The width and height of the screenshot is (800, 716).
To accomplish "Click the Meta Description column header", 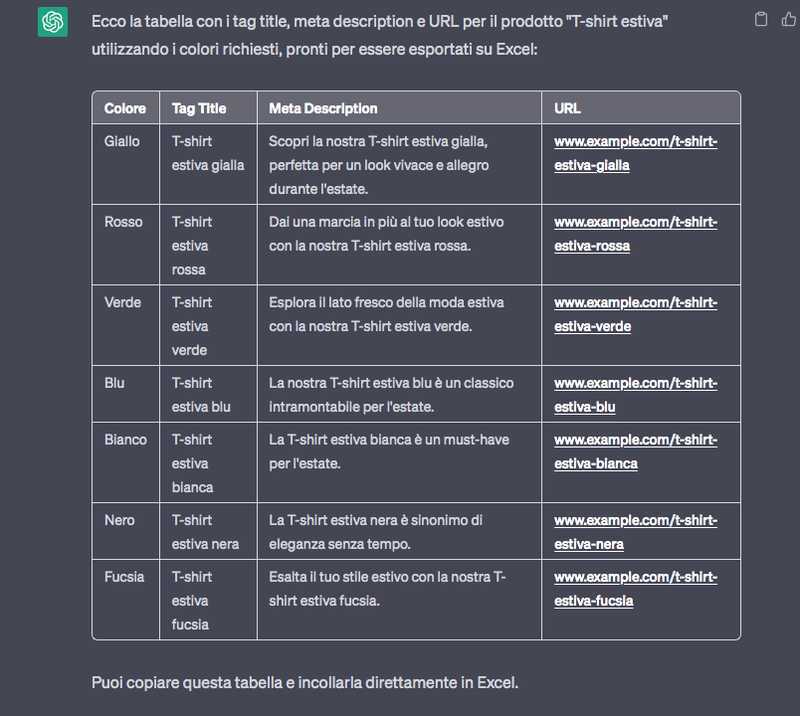I will click(x=323, y=108).
